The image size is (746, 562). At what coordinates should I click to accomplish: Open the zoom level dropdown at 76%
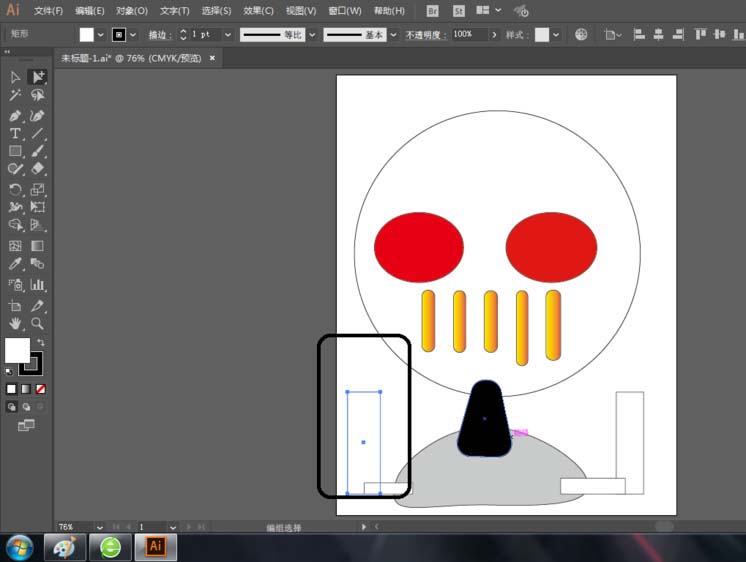pos(102,527)
